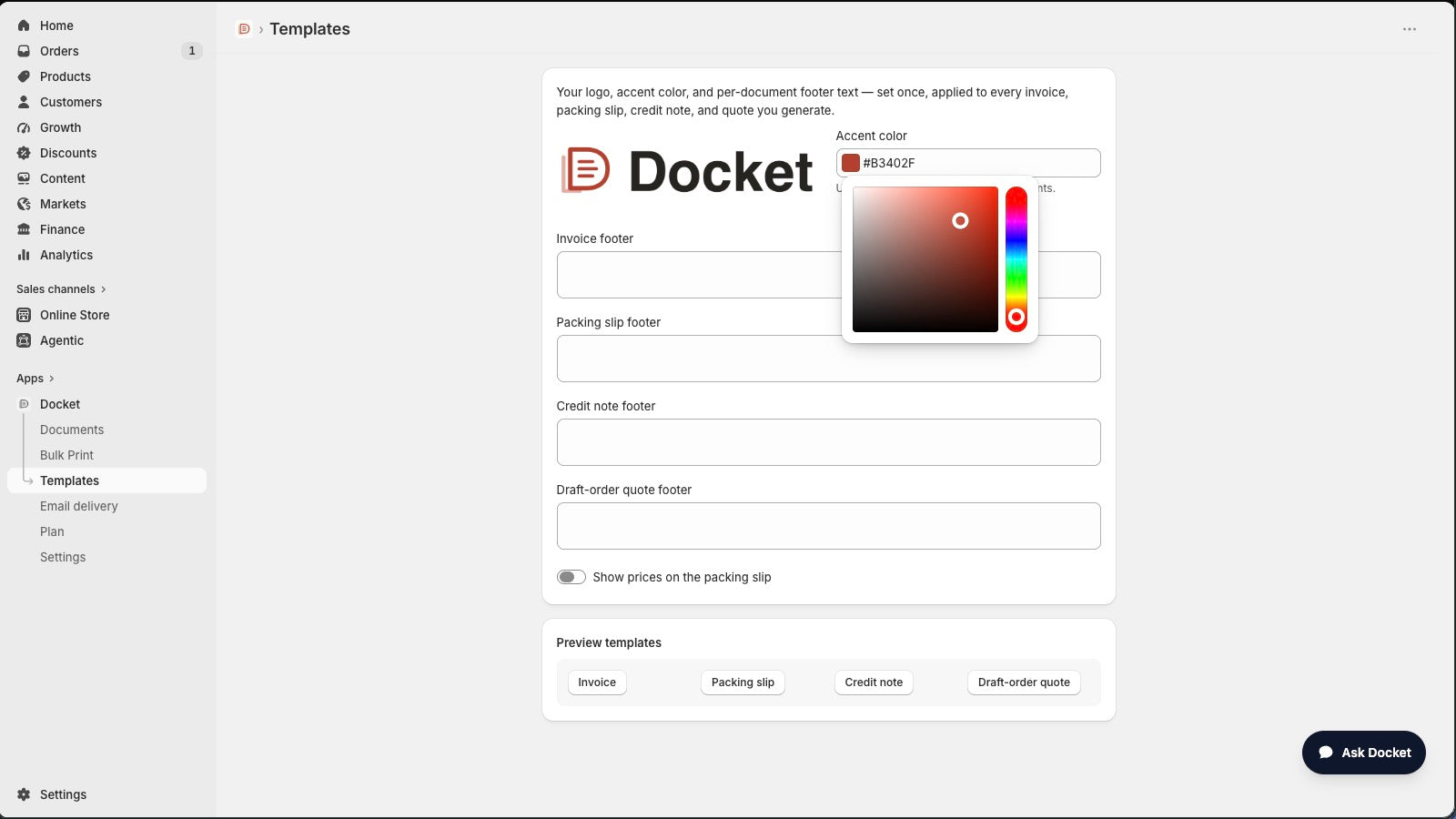Image resolution: width=1456 pixels, height=819 pixels.
Task: Click the Customers person icon
Action: tap(24, 102)
